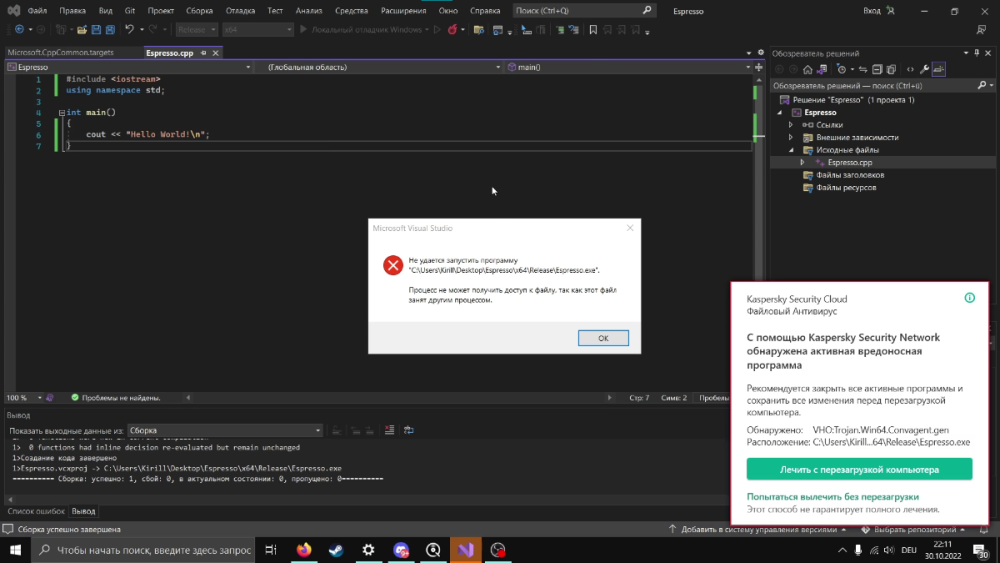Open Steam from the Windows taskbar

point(336,550)
